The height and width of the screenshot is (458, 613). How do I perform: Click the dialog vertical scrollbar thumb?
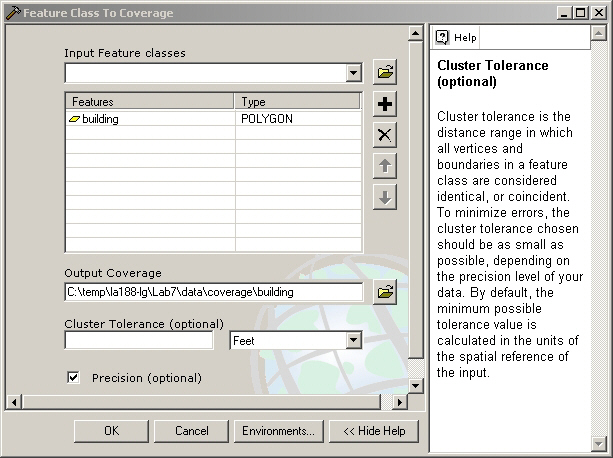click(x=416, y=200)
